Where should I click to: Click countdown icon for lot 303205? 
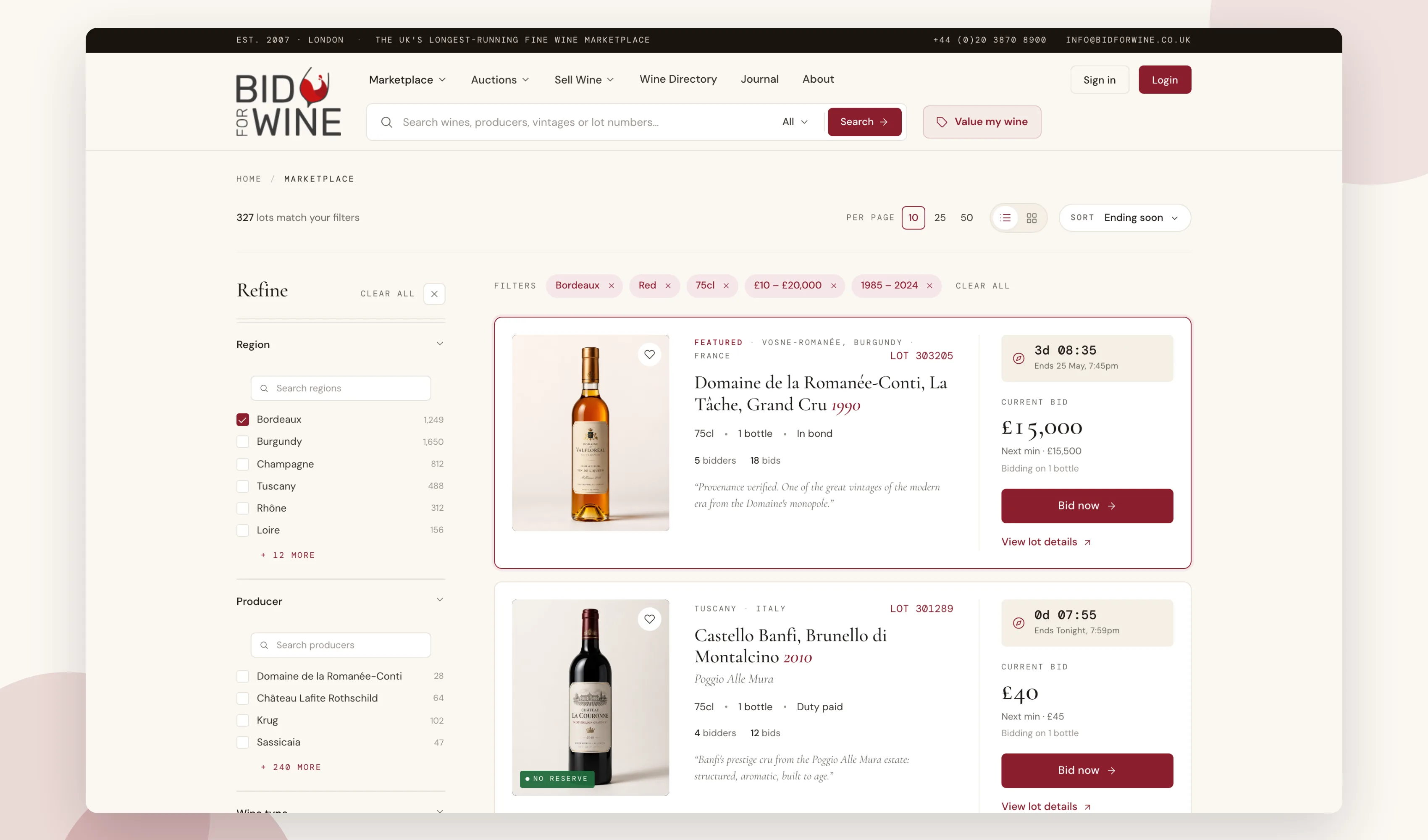coord(1018,358)
